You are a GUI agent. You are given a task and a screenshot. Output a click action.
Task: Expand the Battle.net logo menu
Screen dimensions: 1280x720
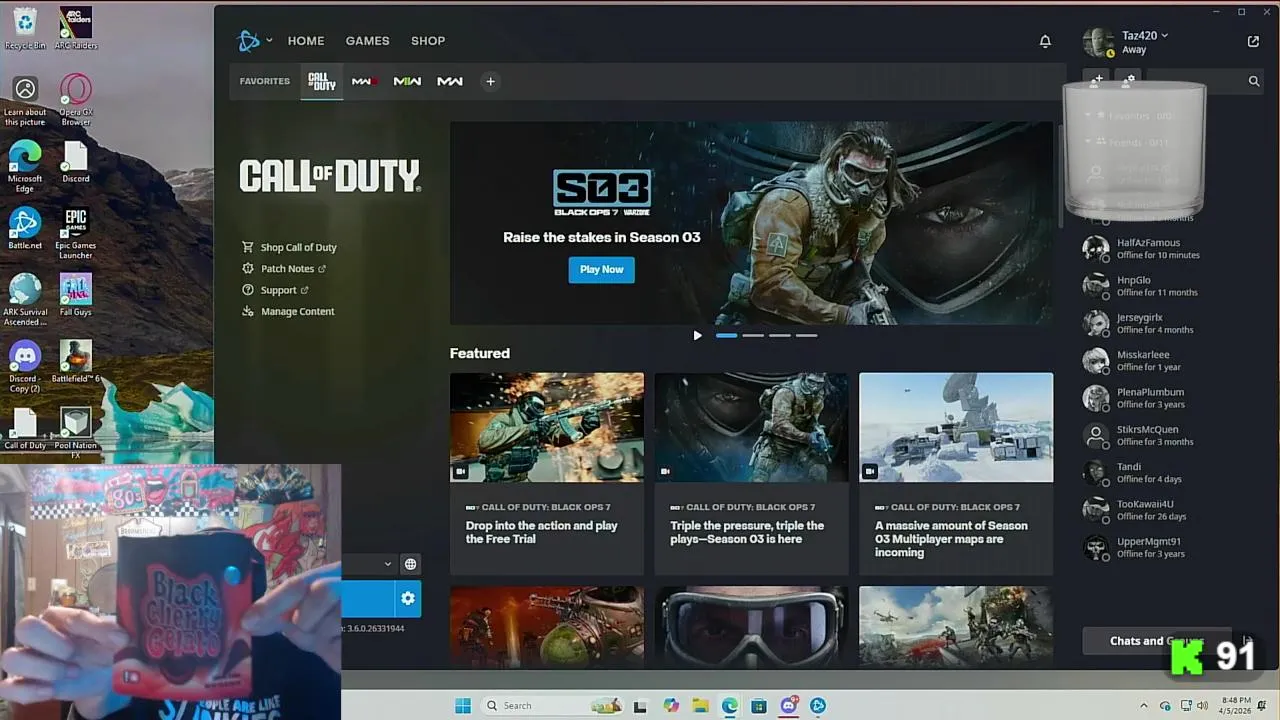pyautogui.click(x=254, y=41)
